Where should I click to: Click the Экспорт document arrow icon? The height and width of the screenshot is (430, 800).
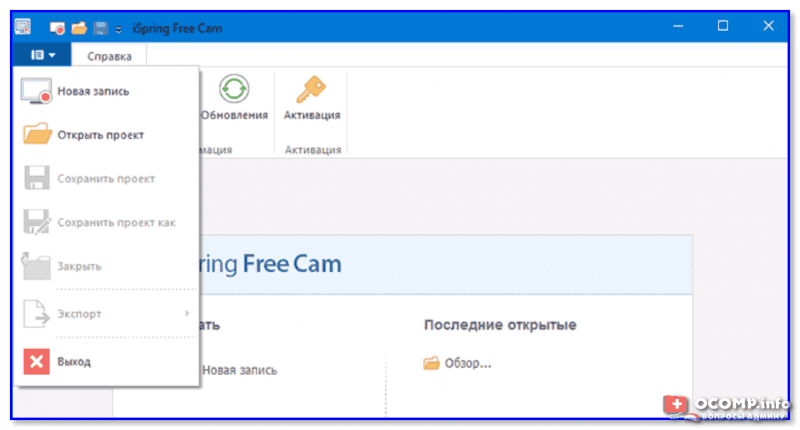pos(37,313)
